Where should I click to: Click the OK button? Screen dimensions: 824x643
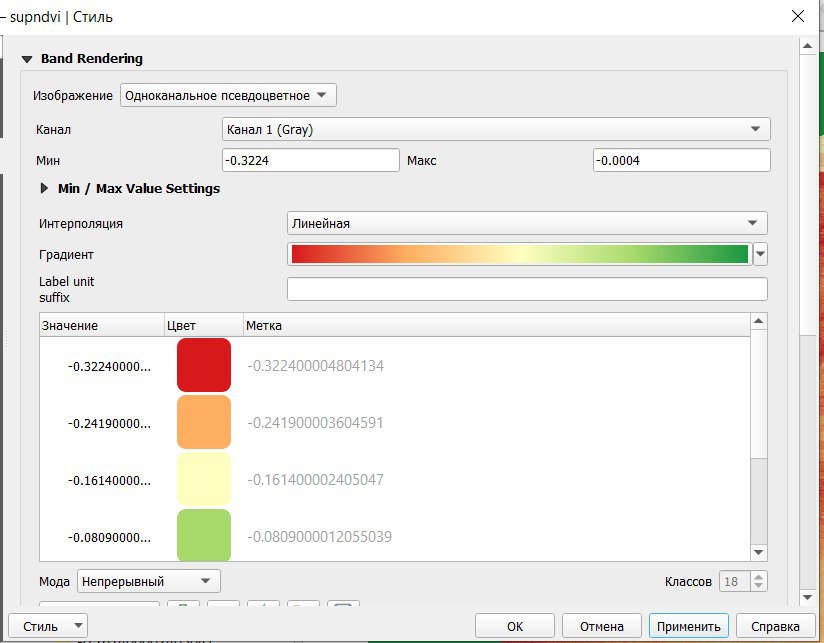tap(515, 626)
